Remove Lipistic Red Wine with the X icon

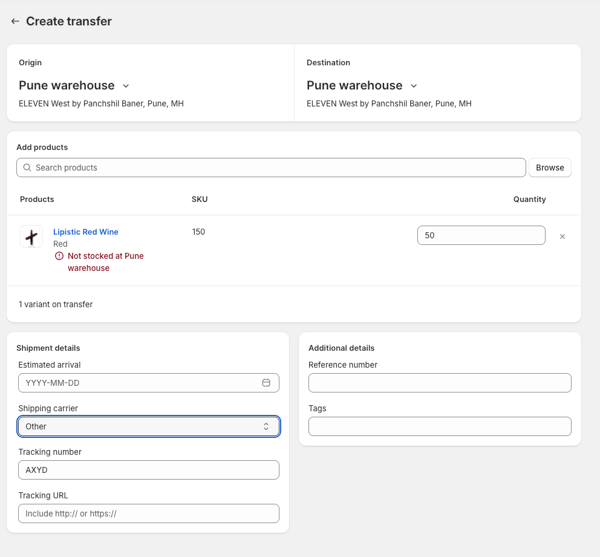coord(562,236)
